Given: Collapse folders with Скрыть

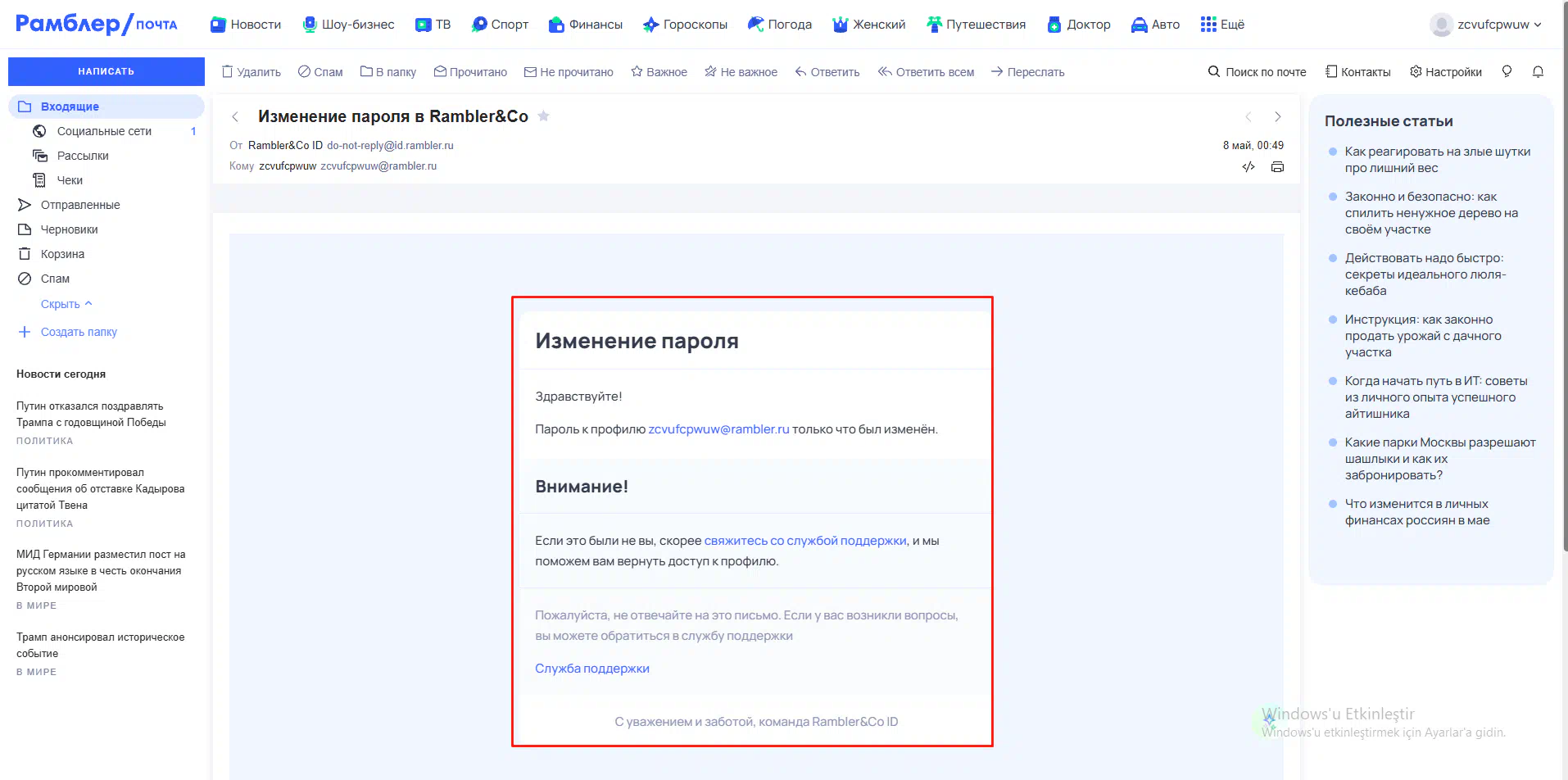Looking at the screenshot, I should (66, 304).
